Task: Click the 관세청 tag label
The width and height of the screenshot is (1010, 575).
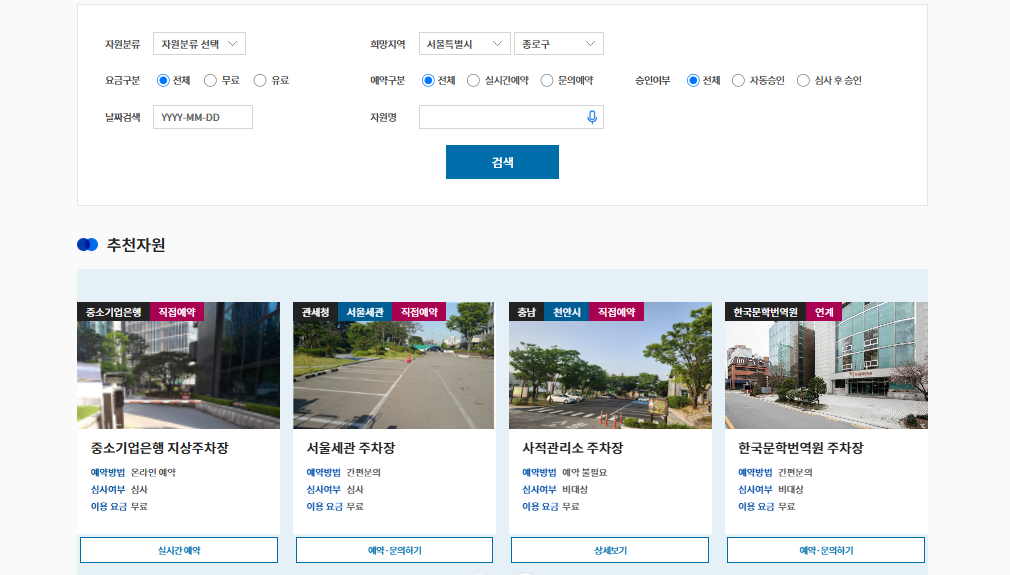Action: [x=316, y=312]
